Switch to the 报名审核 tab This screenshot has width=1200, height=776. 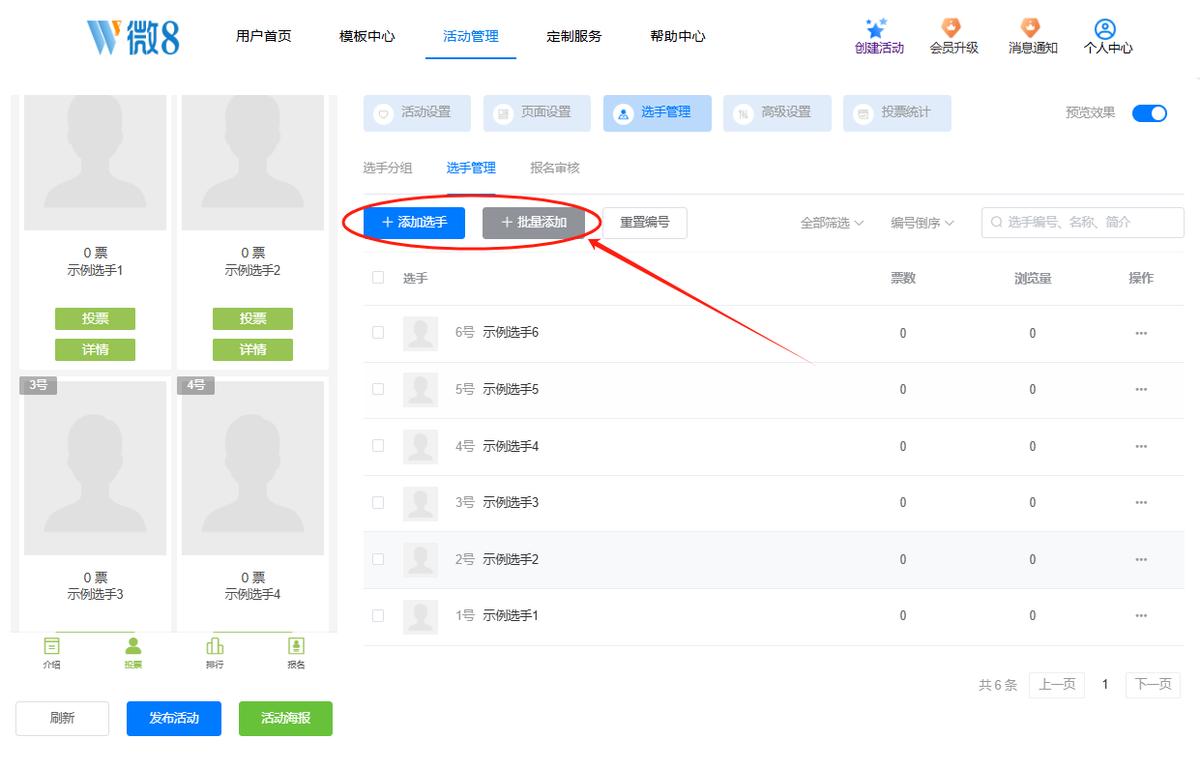tap(555, 168)
